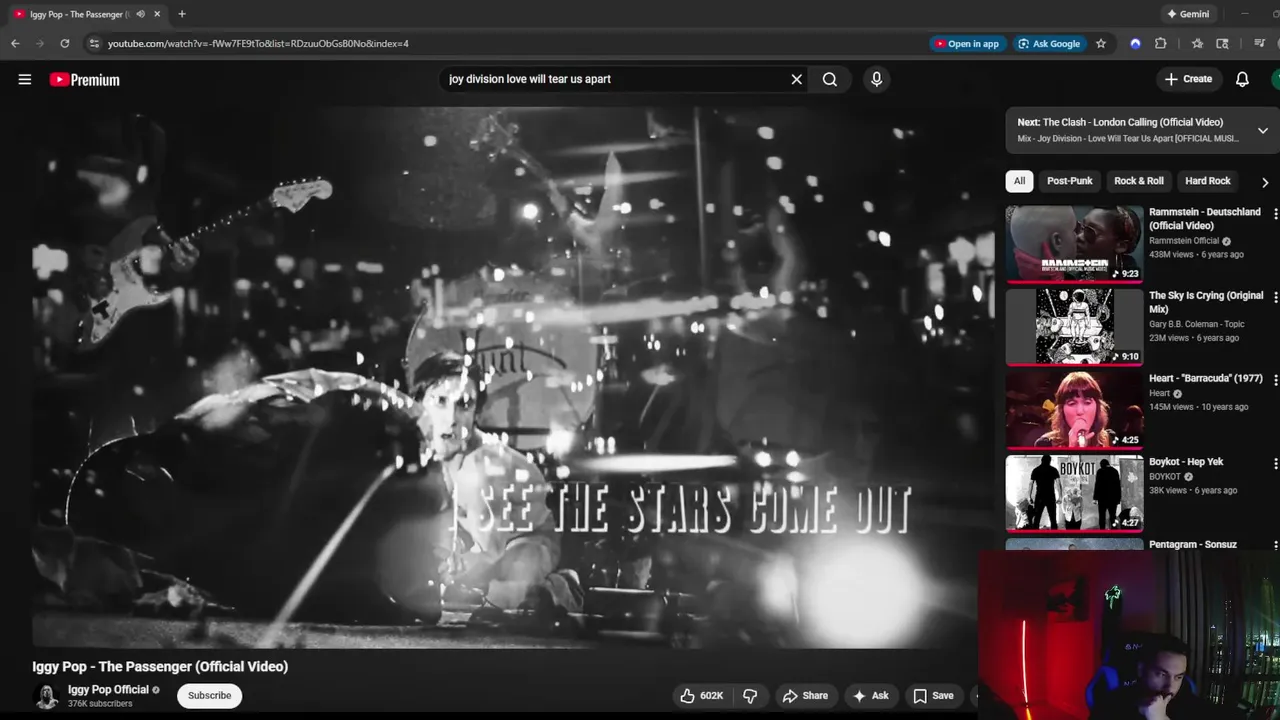Open the Heart Barracuda thumbnail
Viewport: 1280px width, 720px height.
pyautogui.click(x=1074, y=410)
